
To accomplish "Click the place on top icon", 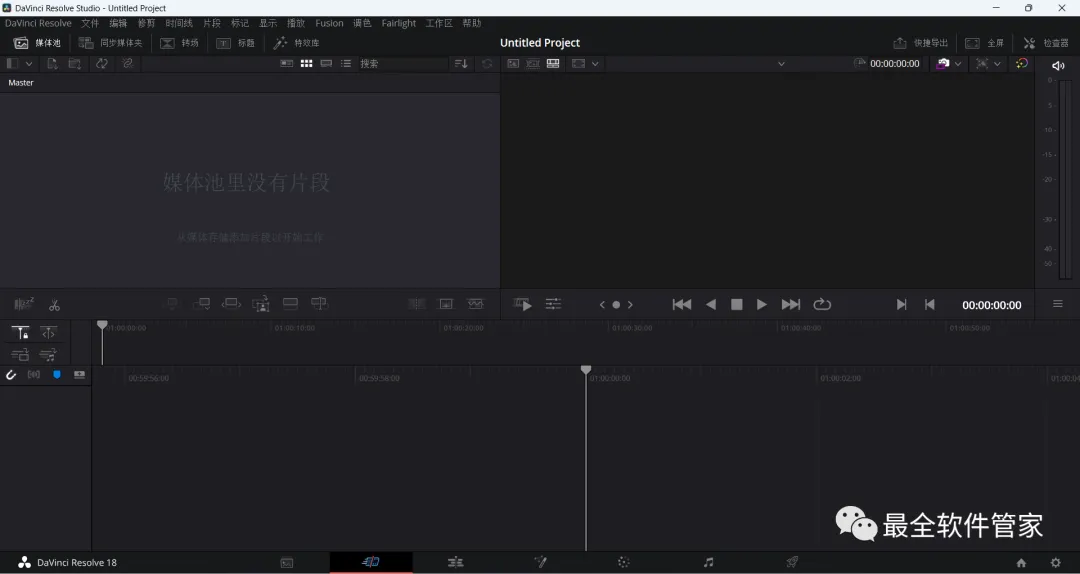I will tap(291, 304).
